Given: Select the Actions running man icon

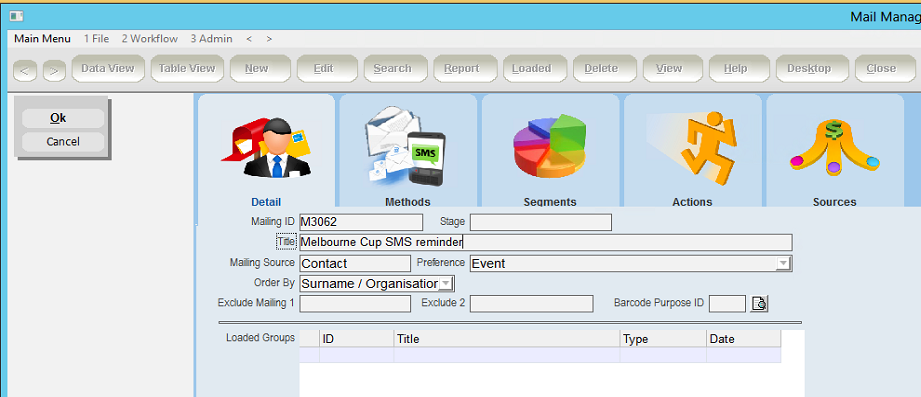Looking at the screenshot, I should [x=692, y=144].
